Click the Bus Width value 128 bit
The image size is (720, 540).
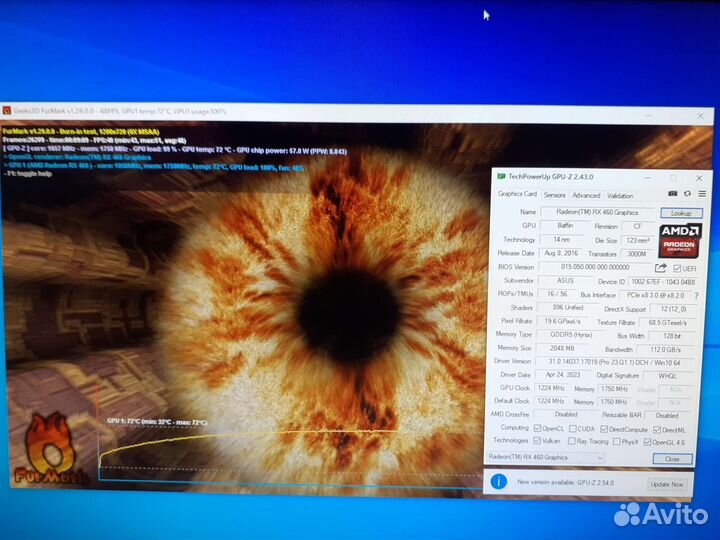click(671, 336)
